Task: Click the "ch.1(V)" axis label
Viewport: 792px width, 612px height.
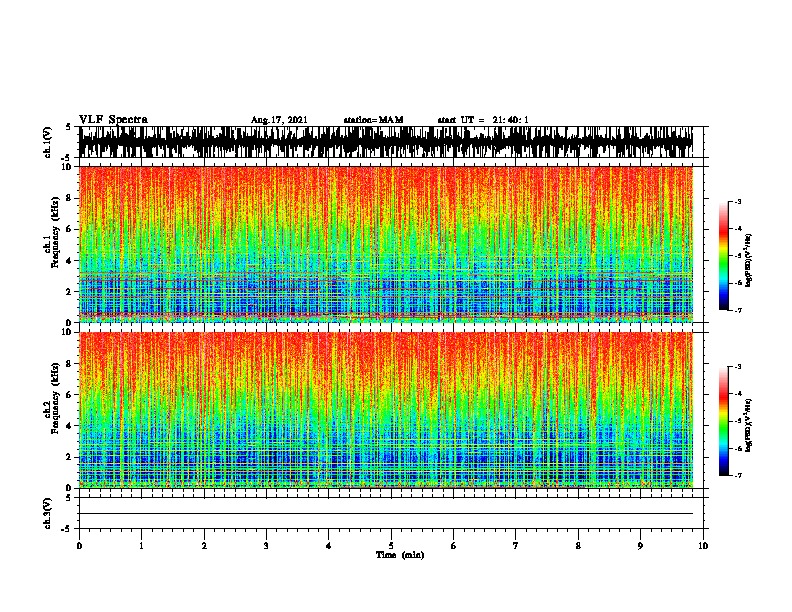Action: 48,142
